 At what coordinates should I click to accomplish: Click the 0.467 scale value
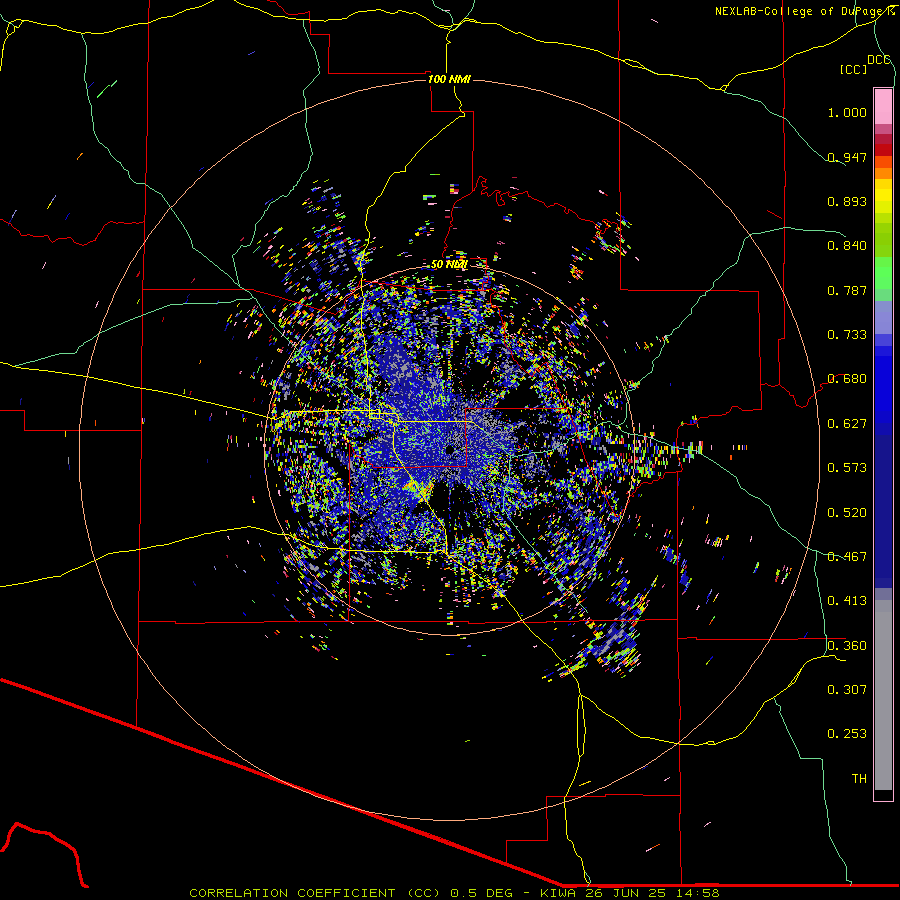(x=847, y=557)
